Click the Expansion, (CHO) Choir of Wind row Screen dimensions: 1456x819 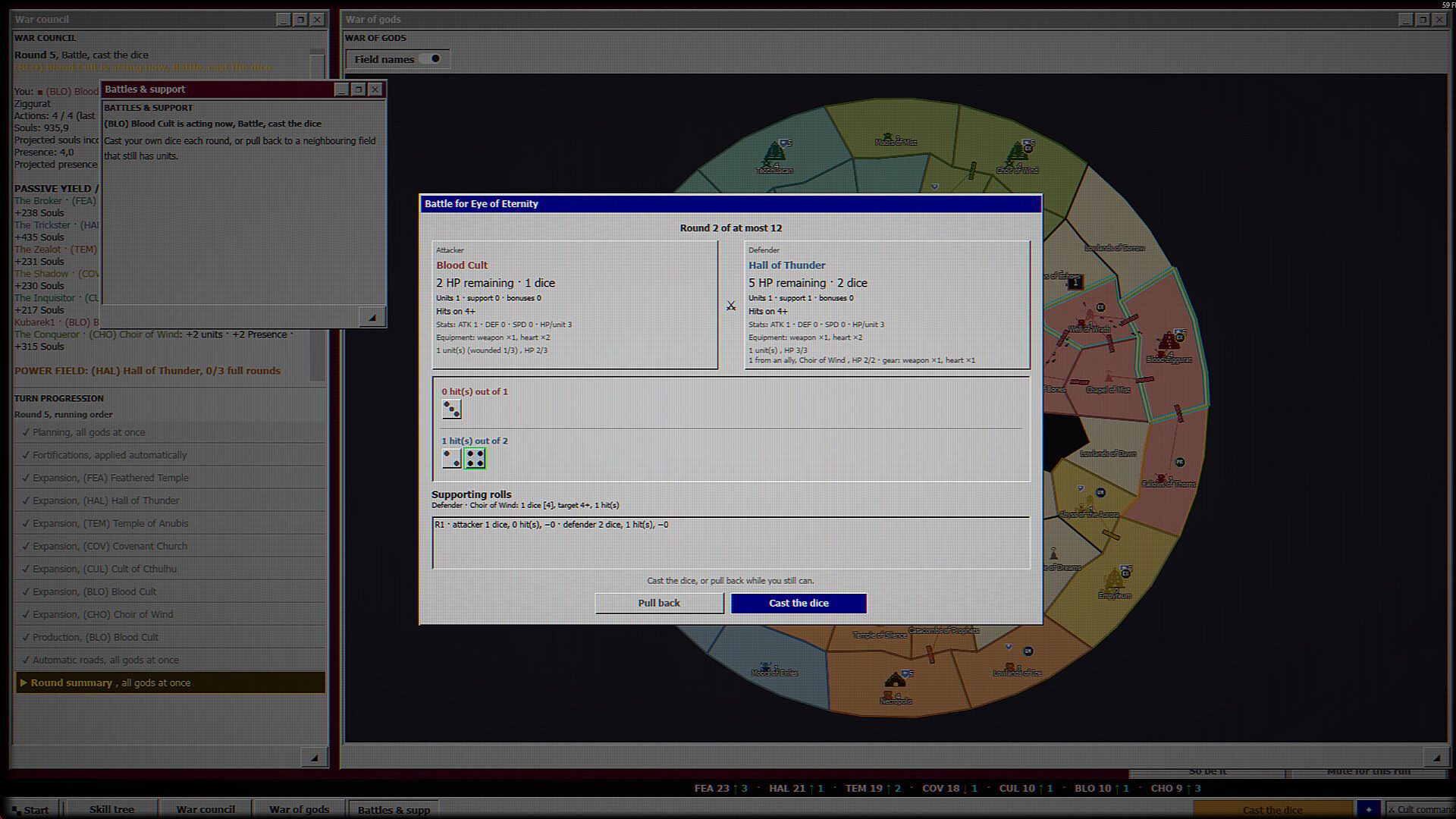[x=171, y=614]
